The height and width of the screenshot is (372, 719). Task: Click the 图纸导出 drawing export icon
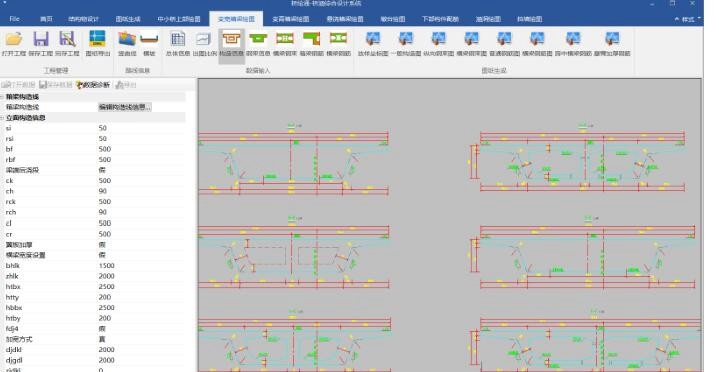tap(98, 44)
